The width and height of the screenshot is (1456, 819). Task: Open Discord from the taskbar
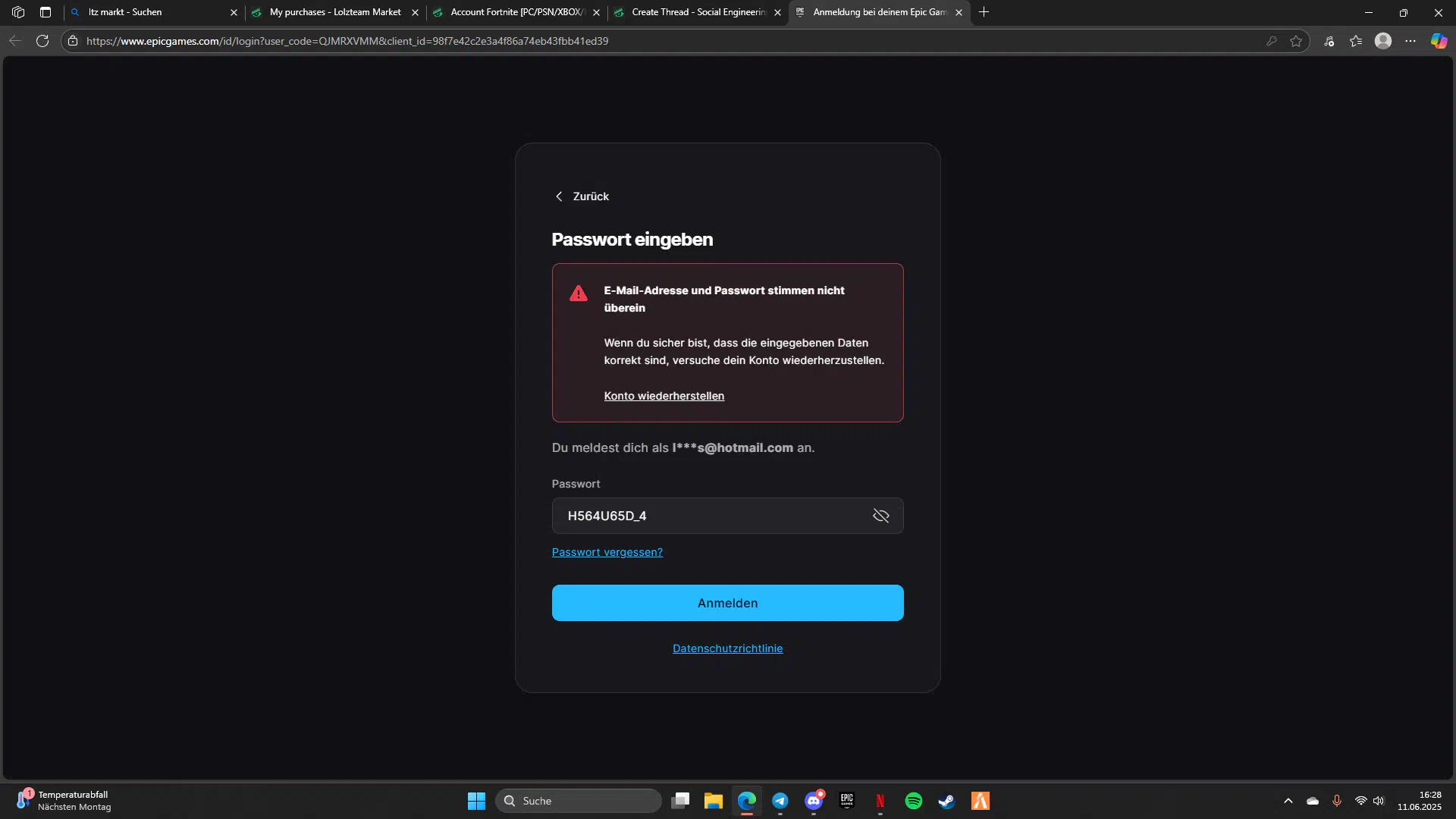pos(814,801)
